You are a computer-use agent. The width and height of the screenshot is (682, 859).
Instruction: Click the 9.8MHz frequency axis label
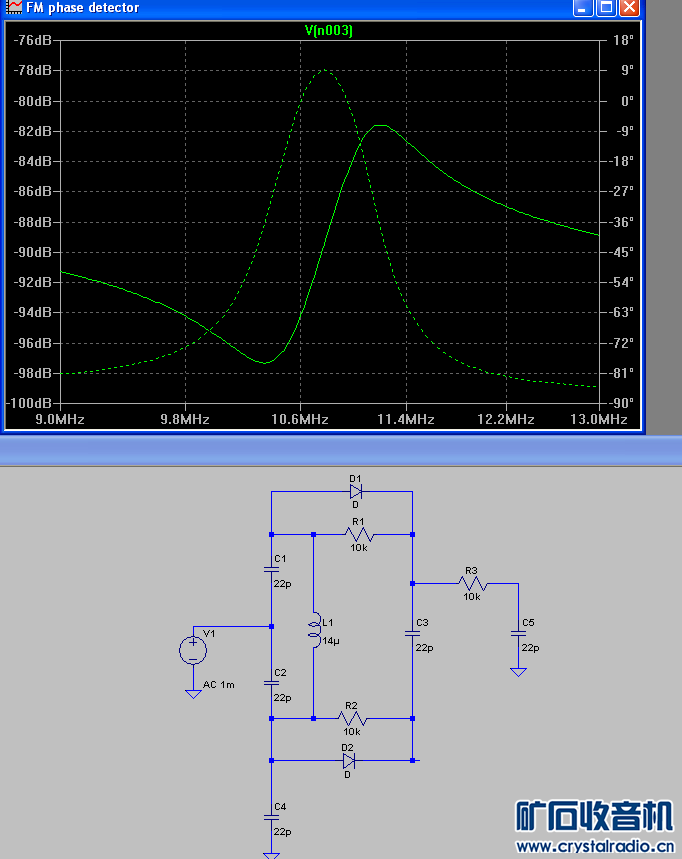pos(185,420)
